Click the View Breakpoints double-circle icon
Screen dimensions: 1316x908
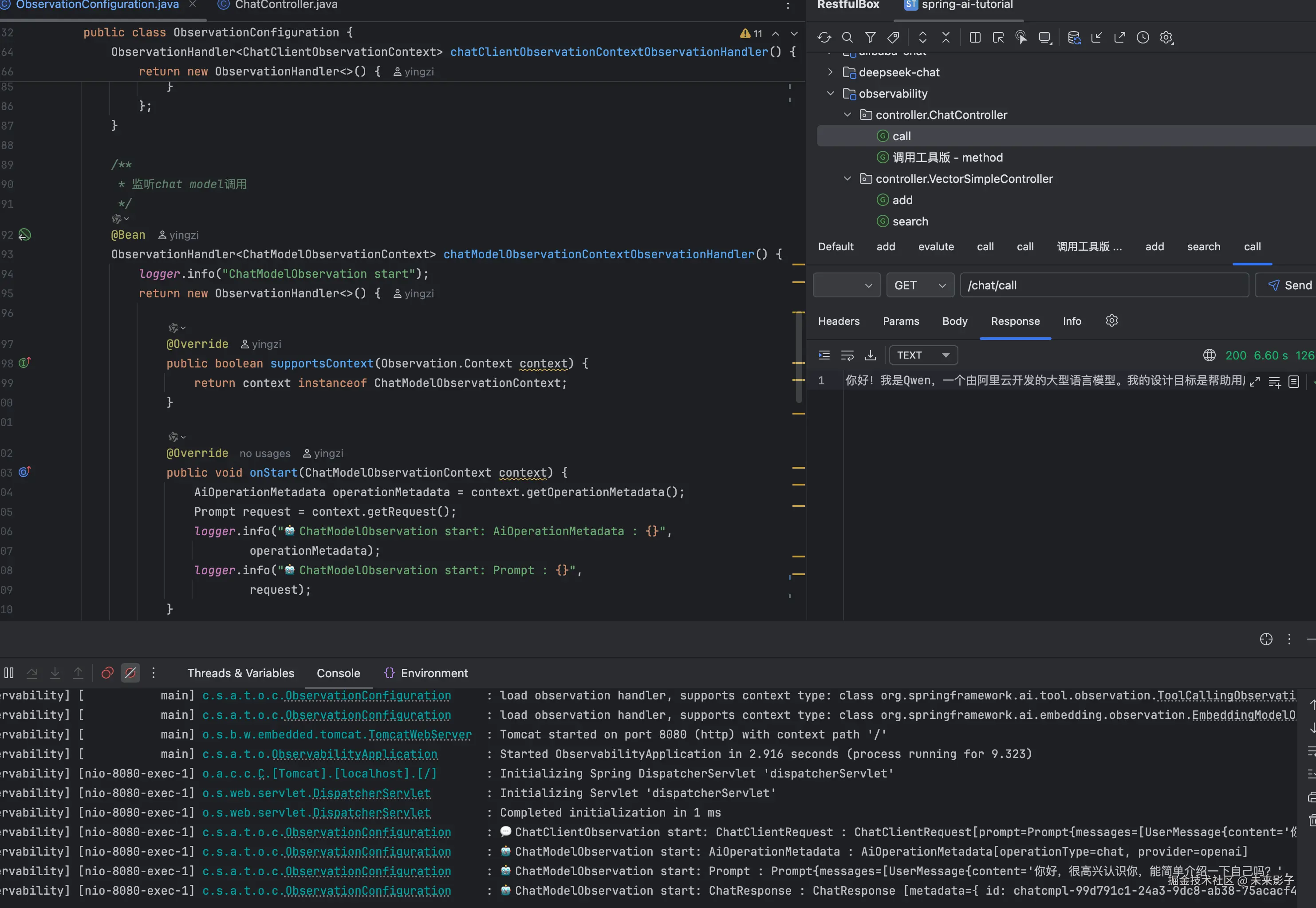107,673
